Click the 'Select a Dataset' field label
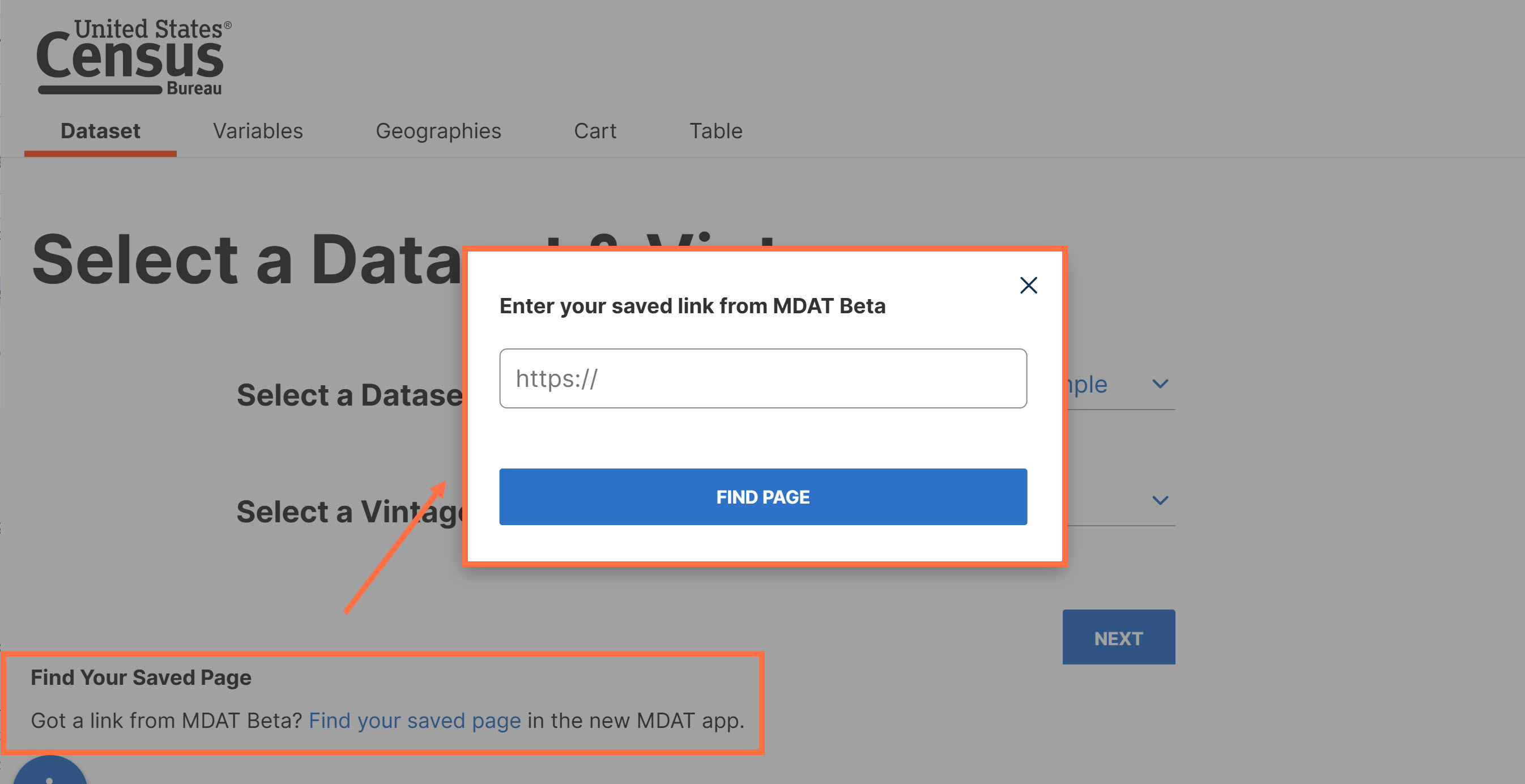 click(350, 395)
